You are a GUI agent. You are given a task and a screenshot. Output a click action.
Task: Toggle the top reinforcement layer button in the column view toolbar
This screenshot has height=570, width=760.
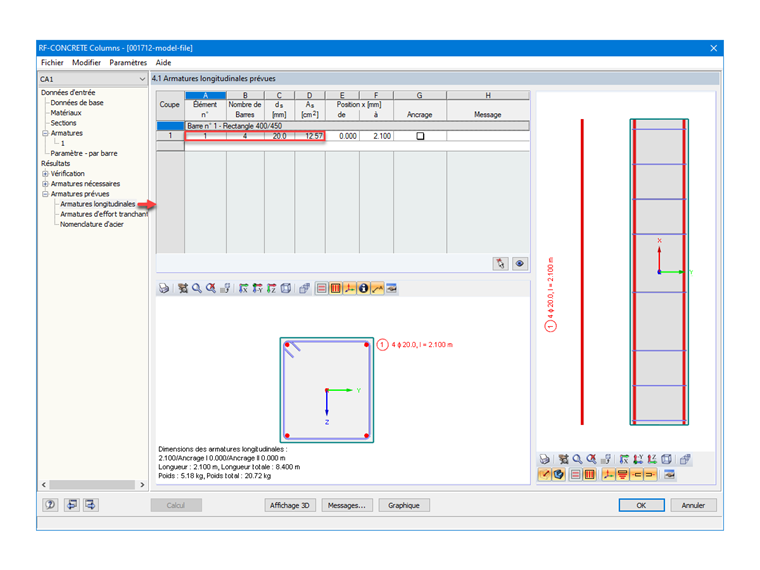[x=622, y=475]
